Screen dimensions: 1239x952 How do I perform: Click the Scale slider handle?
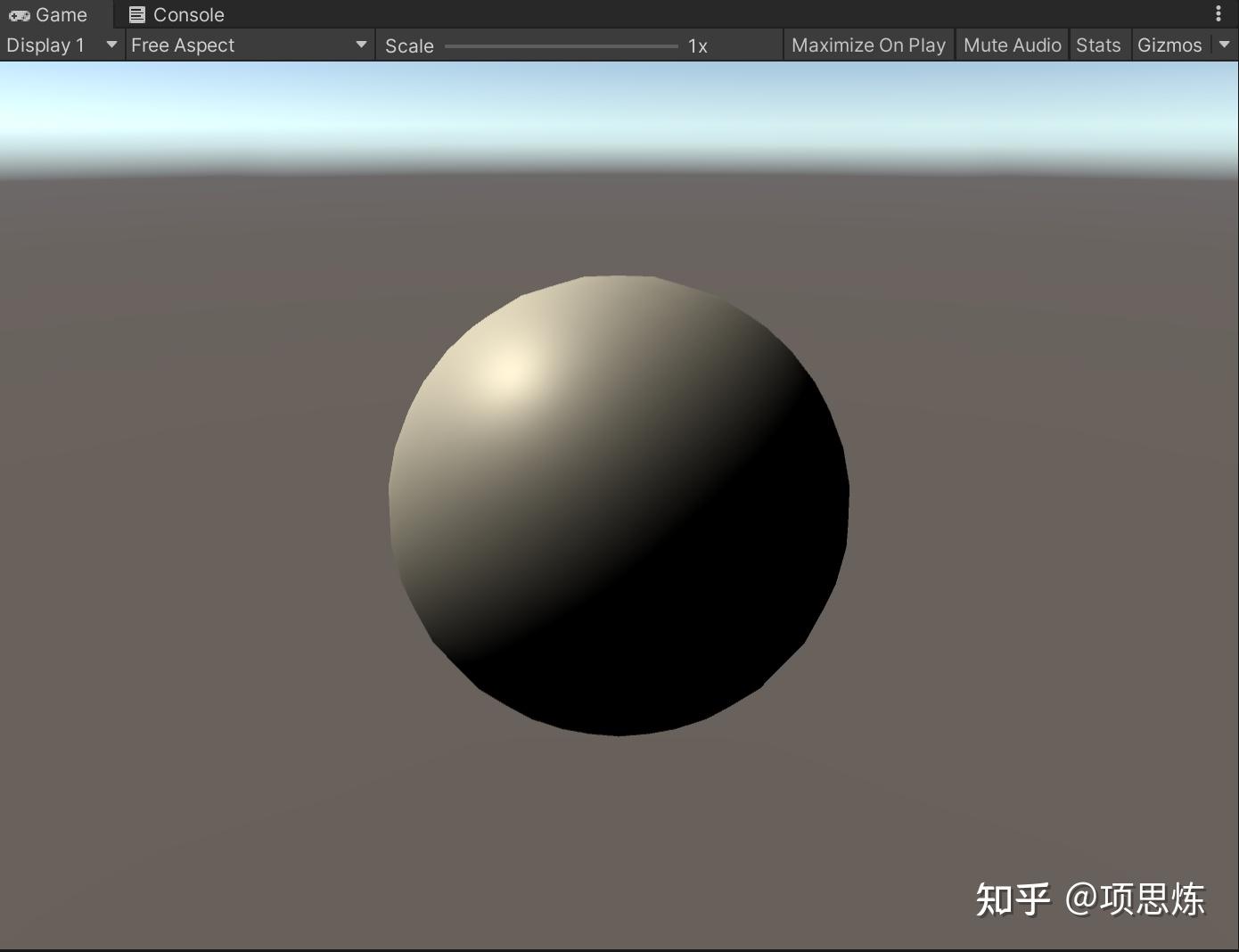(x=448, y=45)
